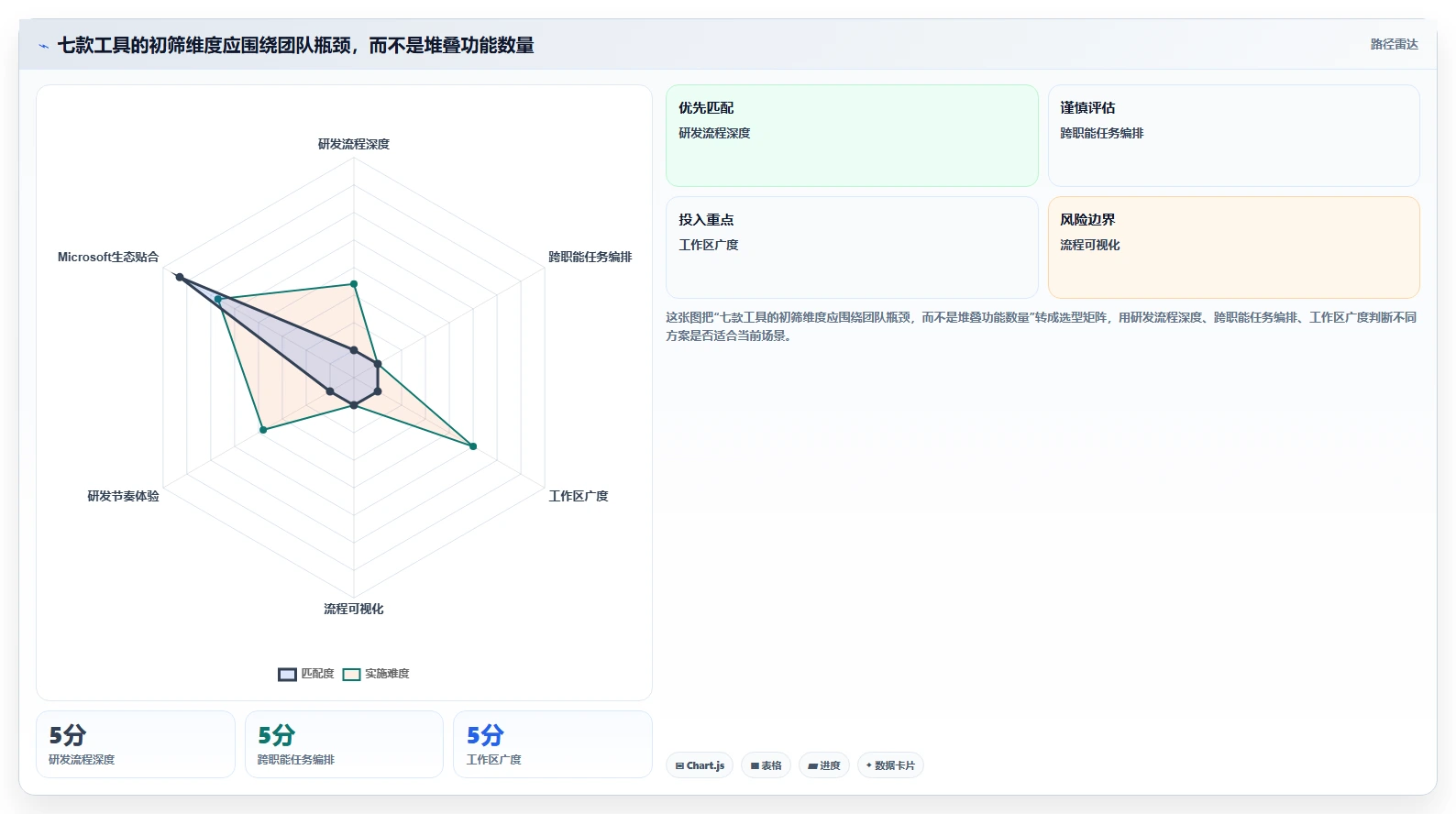Viewport: 1456px width, 814px height.
Task: Click the 5分 研发流程深度 stat card
Action: coord(136,744)
